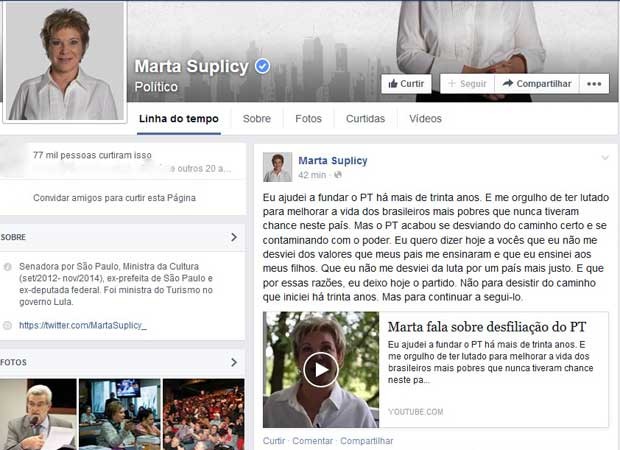Open the post options dropdown arrow
Screen dimensions: 620x450
604,159
